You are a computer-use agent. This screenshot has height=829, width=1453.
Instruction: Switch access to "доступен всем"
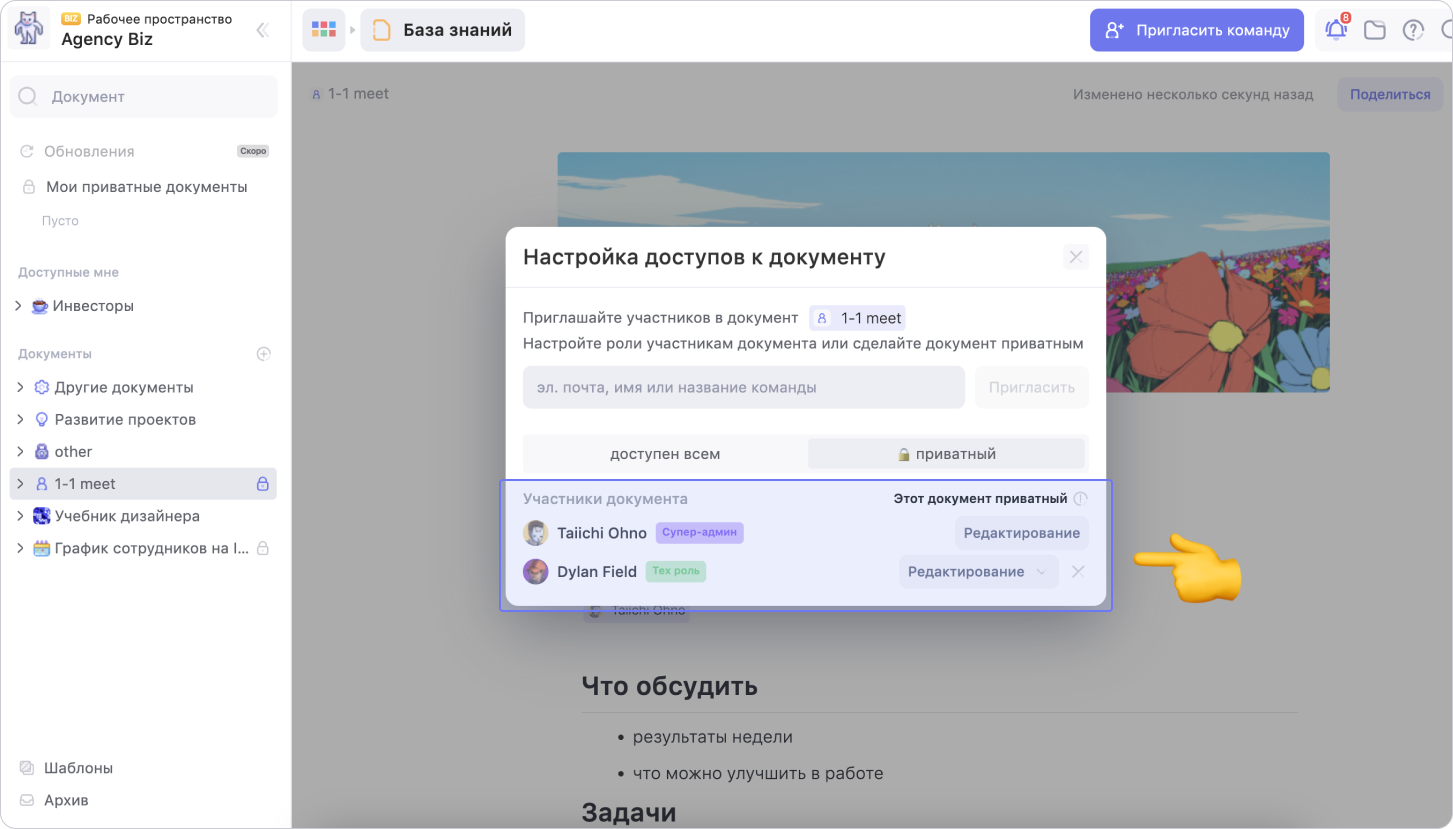tap(665, 454)
